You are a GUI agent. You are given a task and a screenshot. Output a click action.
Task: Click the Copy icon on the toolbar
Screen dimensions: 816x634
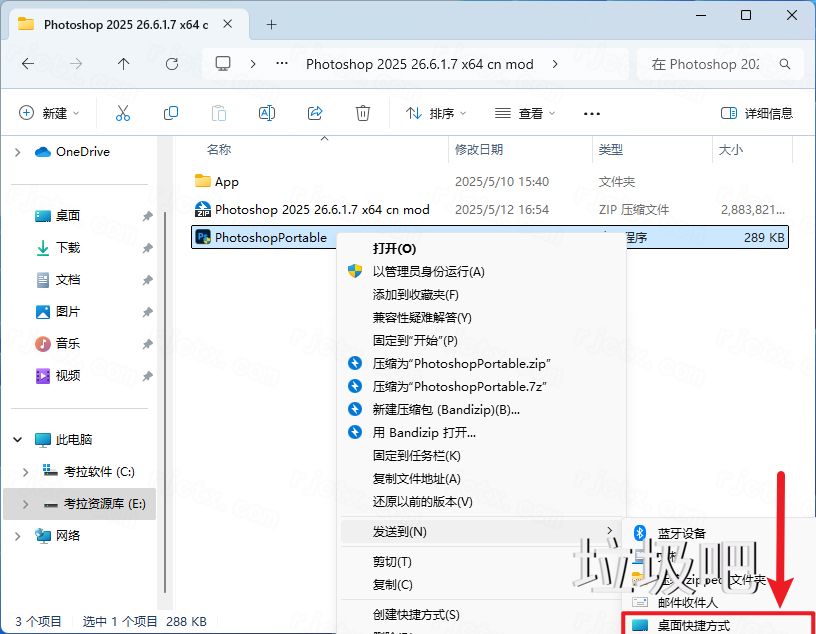coord(171,113)
